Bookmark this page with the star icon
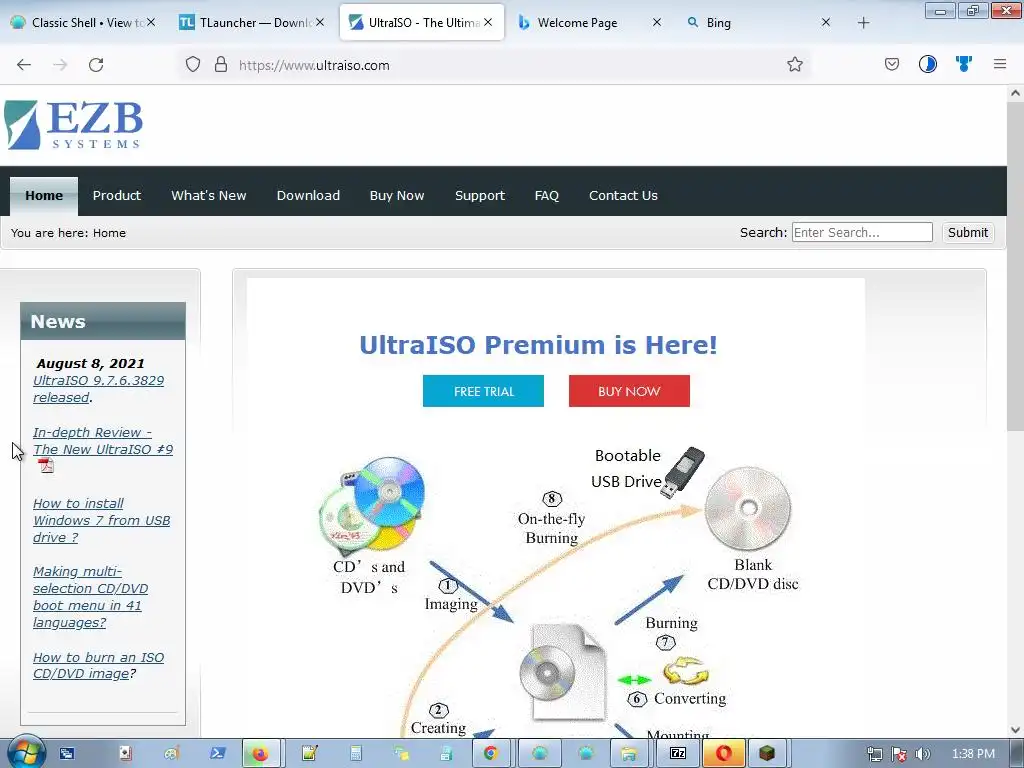This screenshot has height=768, width=1024. (x=794, y=65)
